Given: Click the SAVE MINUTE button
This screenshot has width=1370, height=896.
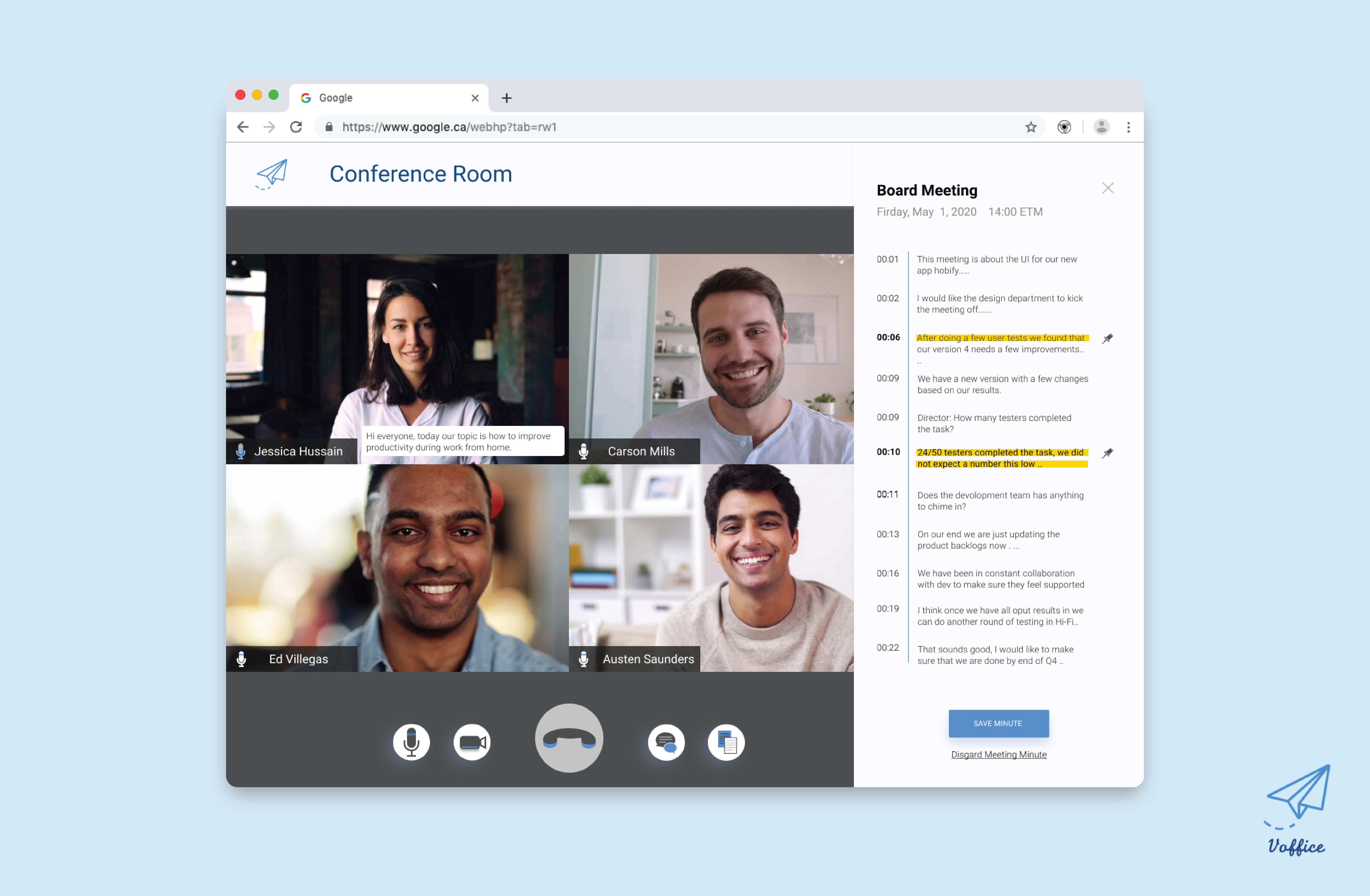Looking at the screenshot, I should tap(998, 723).
